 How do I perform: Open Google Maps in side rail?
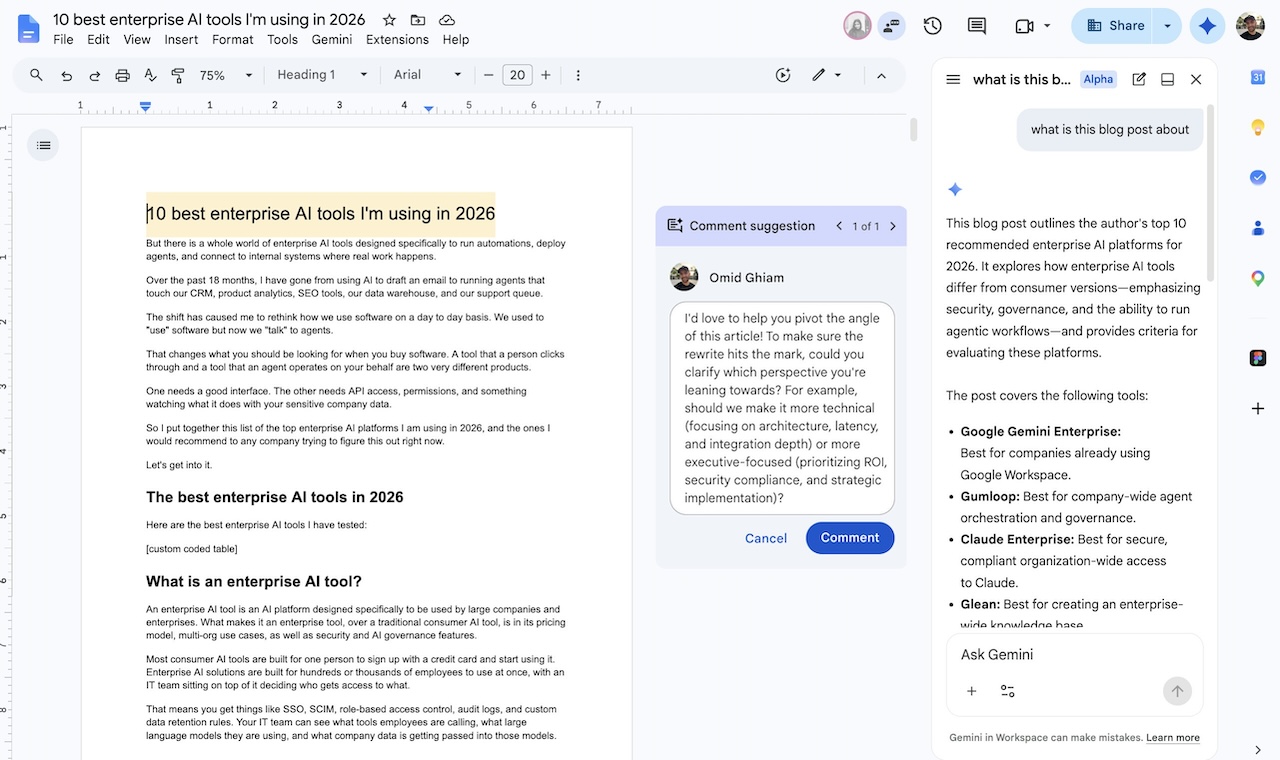point(1258,278)
